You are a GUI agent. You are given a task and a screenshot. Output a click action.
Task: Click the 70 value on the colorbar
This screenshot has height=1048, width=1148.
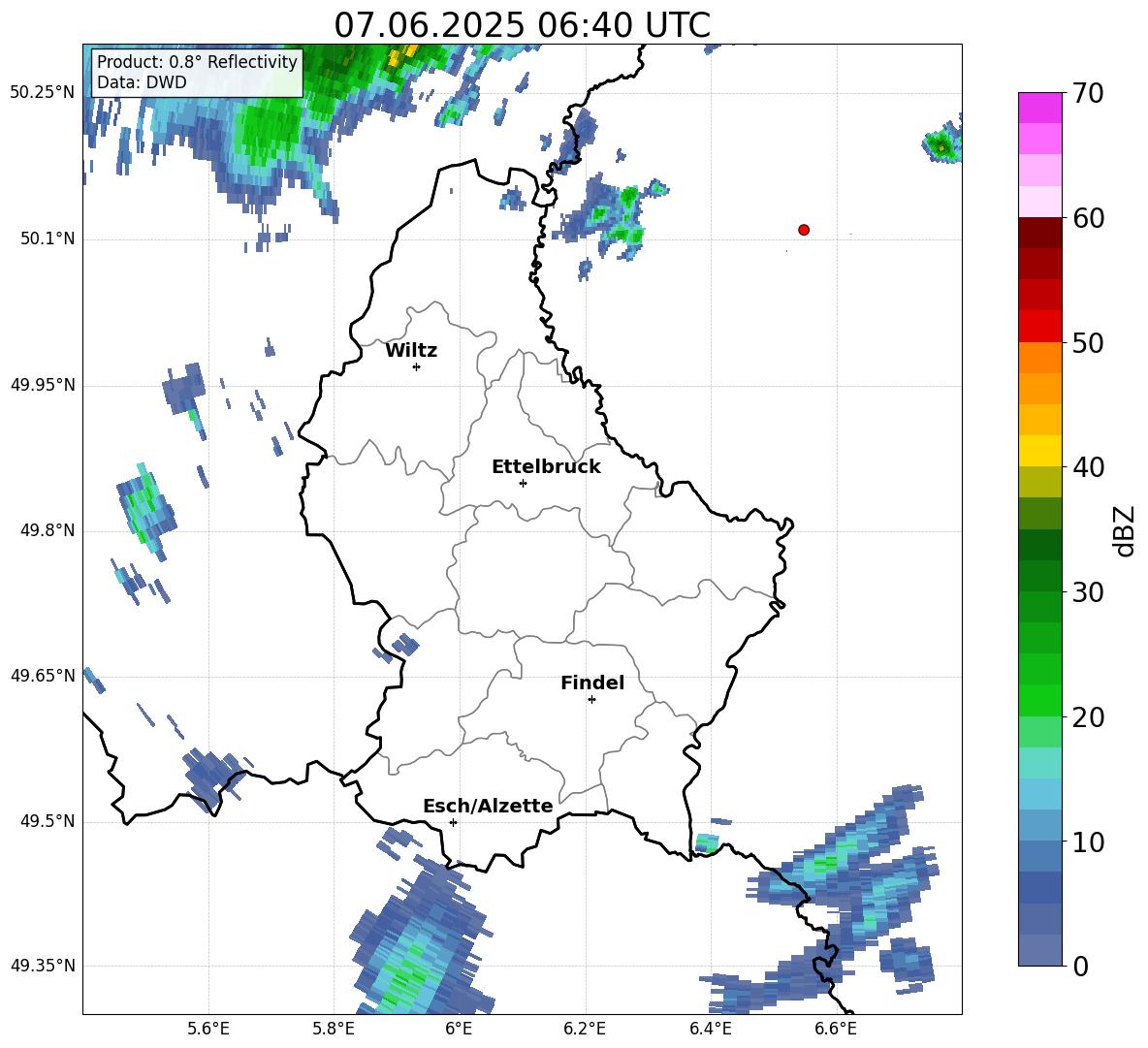1088,93
